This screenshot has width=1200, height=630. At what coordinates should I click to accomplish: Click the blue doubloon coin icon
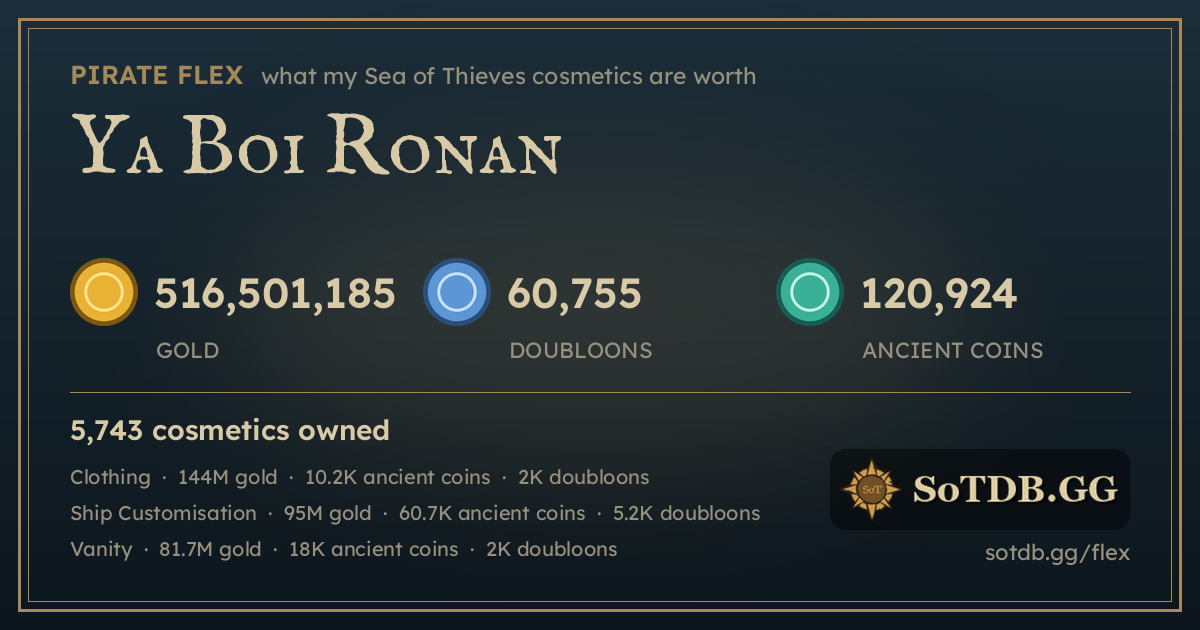click(457, 292)
